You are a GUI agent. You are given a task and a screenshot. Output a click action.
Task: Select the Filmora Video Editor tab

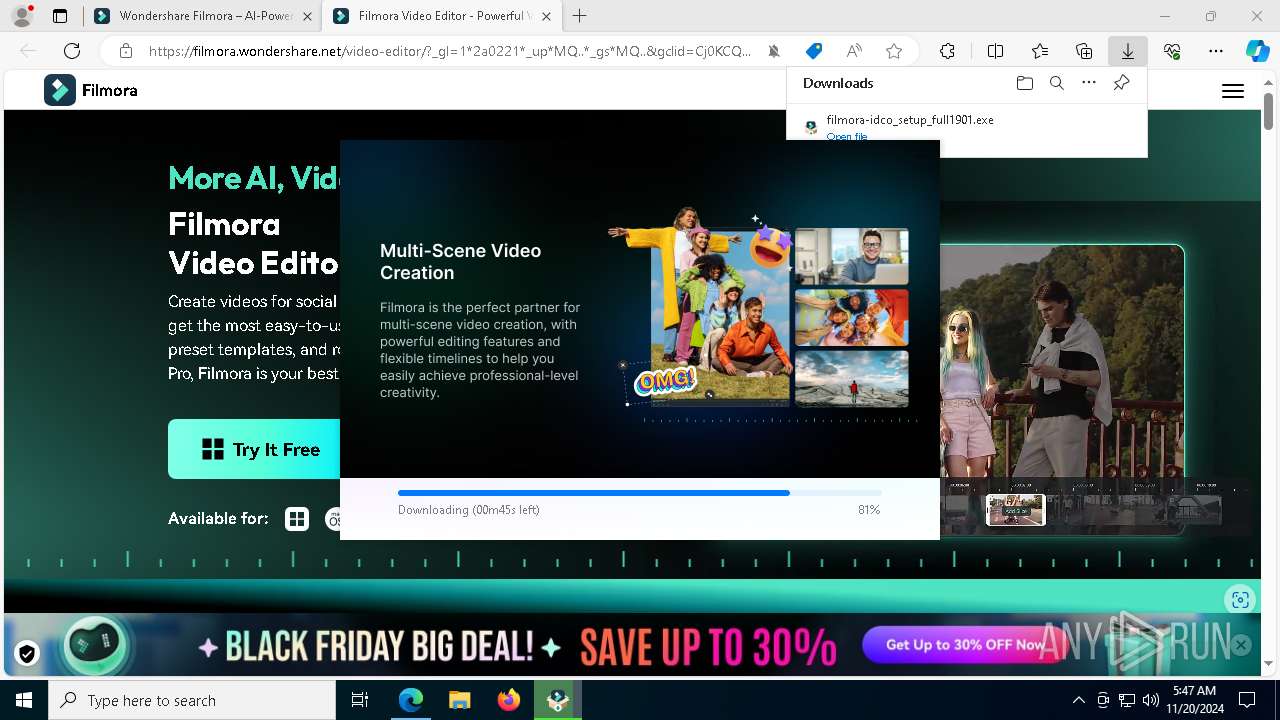click(x=442, y=16)
